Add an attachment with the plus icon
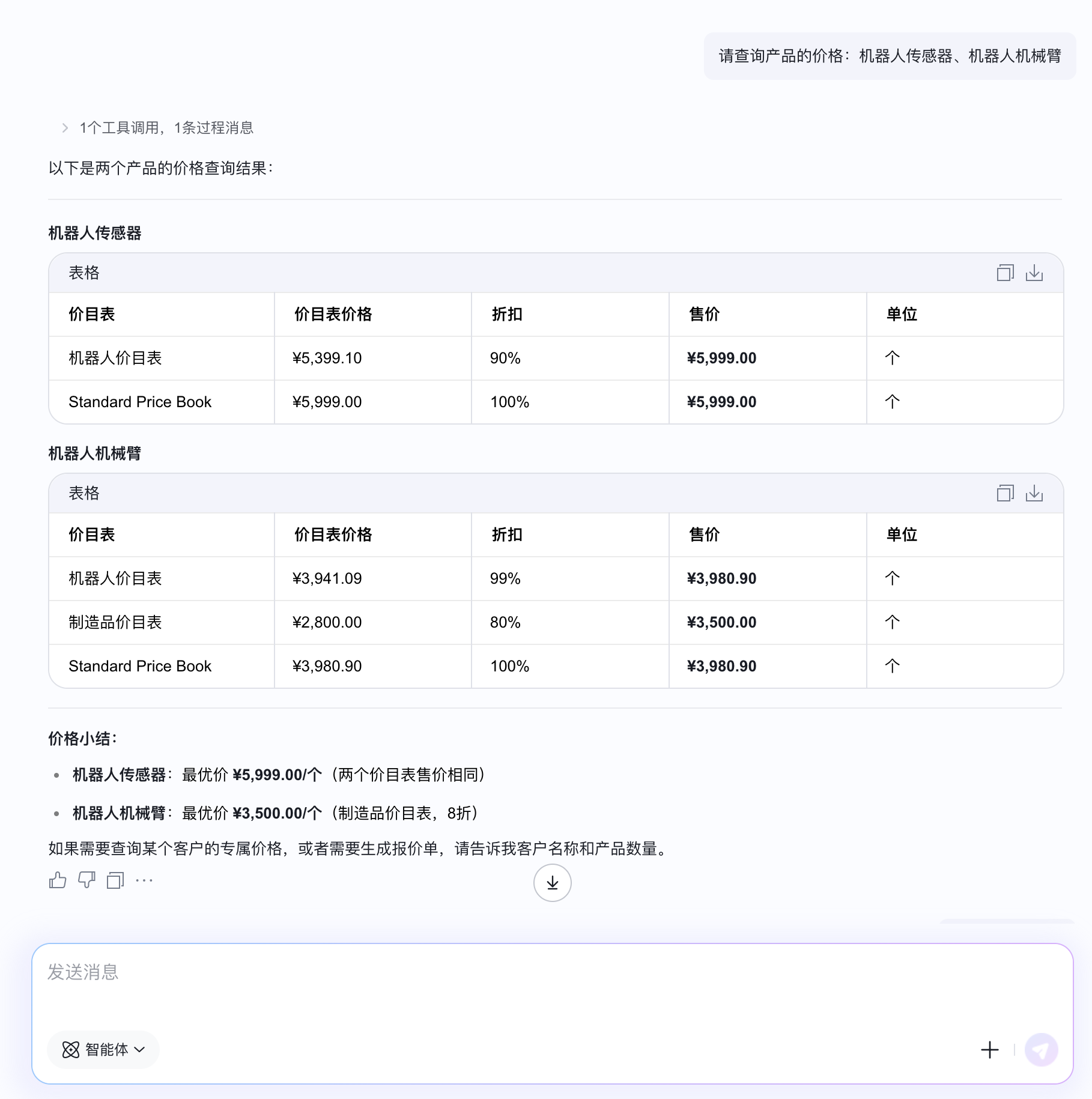Viewport: 1092px width, 1099px height. click(989, 1050)
